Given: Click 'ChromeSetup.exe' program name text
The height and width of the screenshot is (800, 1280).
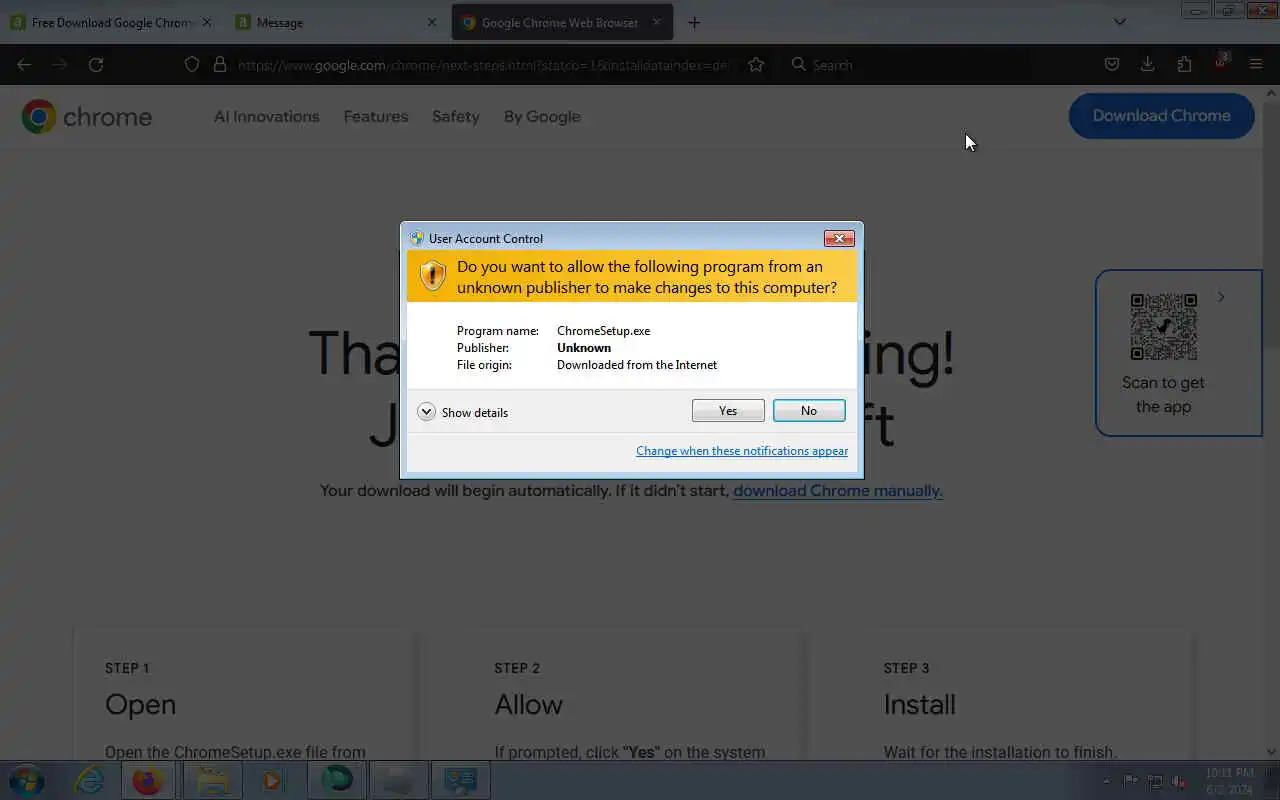Looking at the screenshot, I should click(603, 331).
